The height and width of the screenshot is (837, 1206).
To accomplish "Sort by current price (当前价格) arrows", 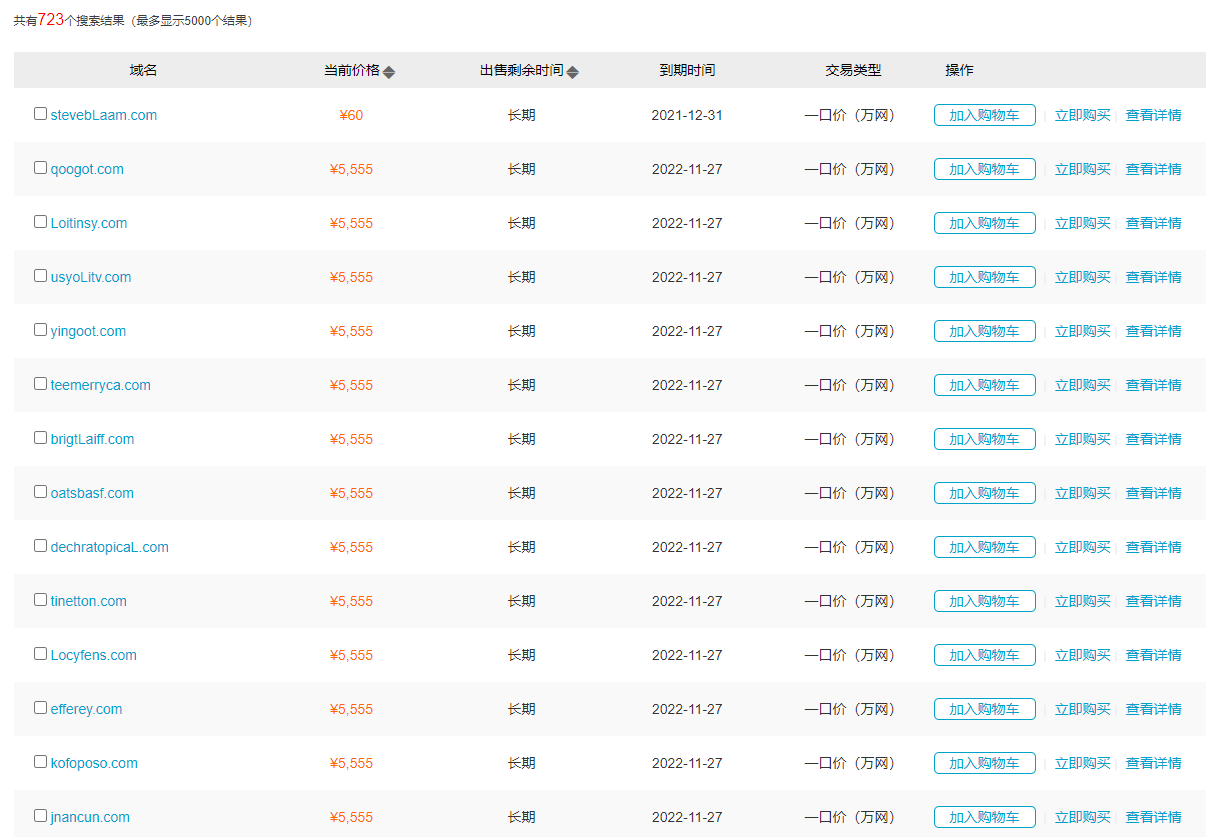I will 389,72.
